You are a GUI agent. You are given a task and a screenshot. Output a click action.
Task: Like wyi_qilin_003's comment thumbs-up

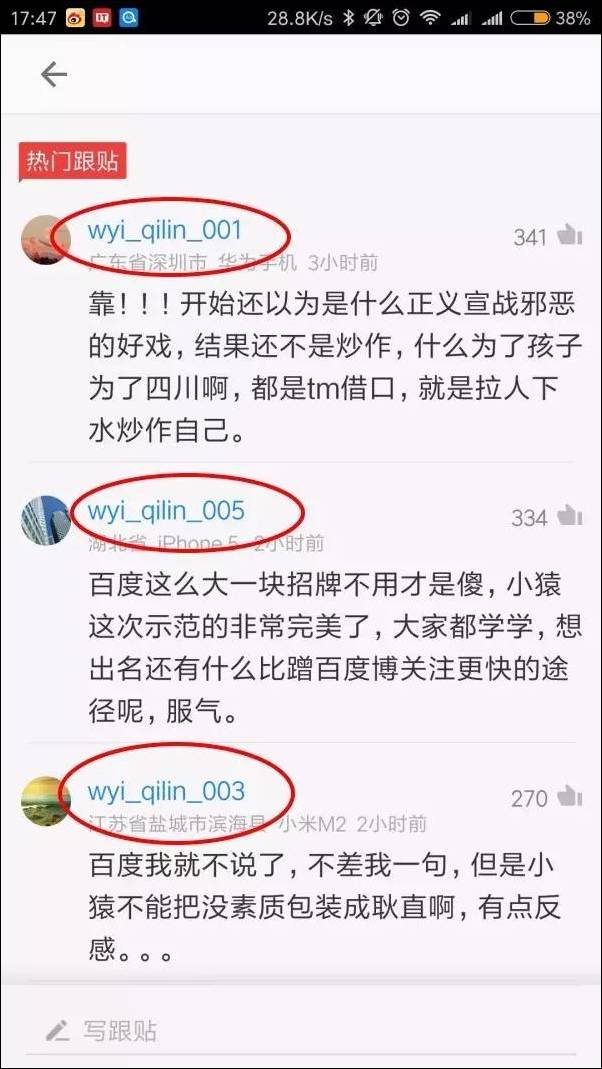click(x=569, y=796)
